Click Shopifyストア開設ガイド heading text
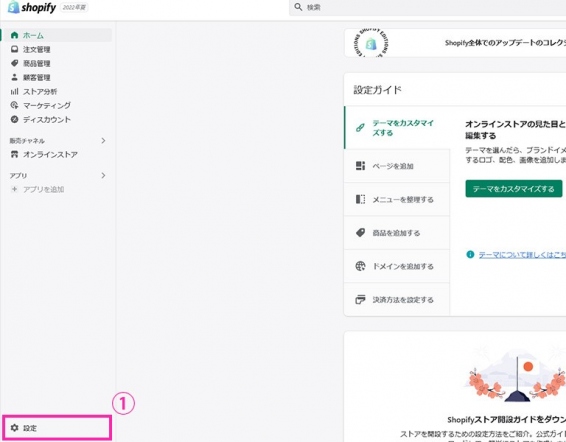 point(506,420)
